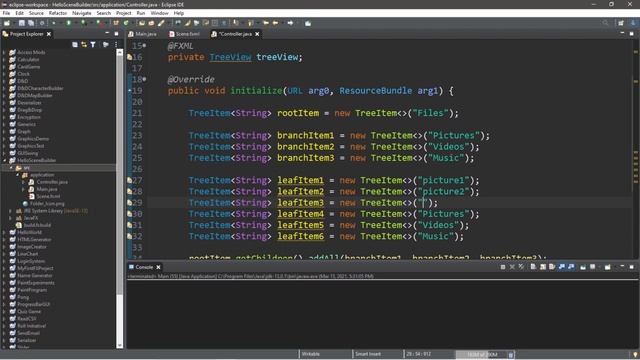
Task: Click the Save All toolbar icon
Action: click(x=31, y=23)
